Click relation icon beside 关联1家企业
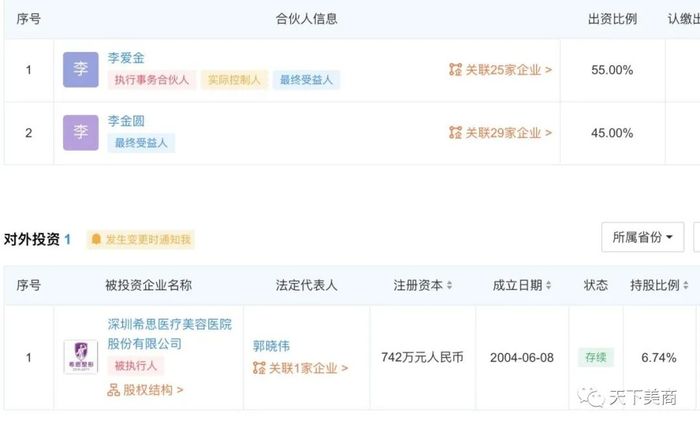The height and width of the screenshot is (428, 700). click(259, 368)
